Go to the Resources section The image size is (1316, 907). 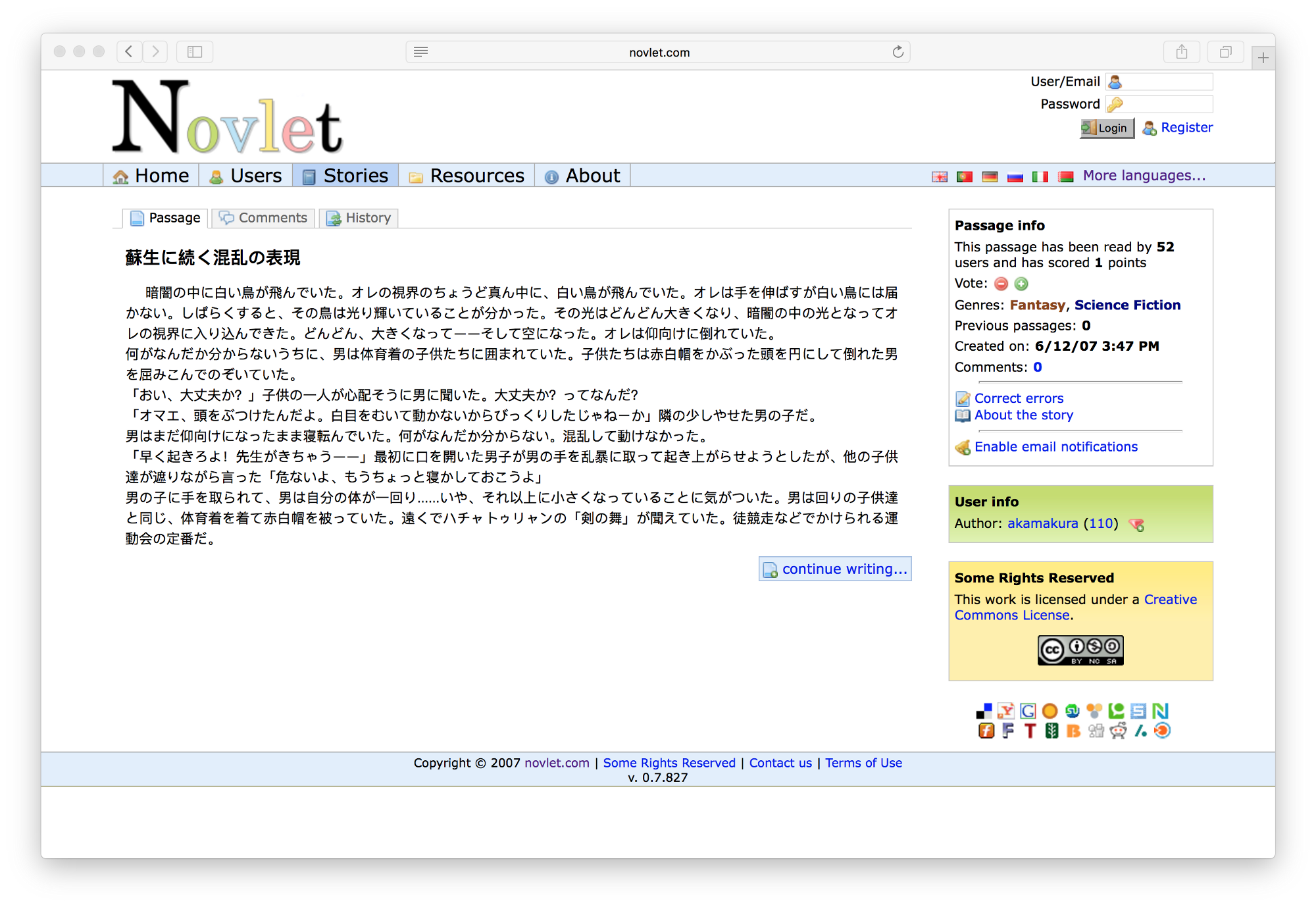[467, 176]
